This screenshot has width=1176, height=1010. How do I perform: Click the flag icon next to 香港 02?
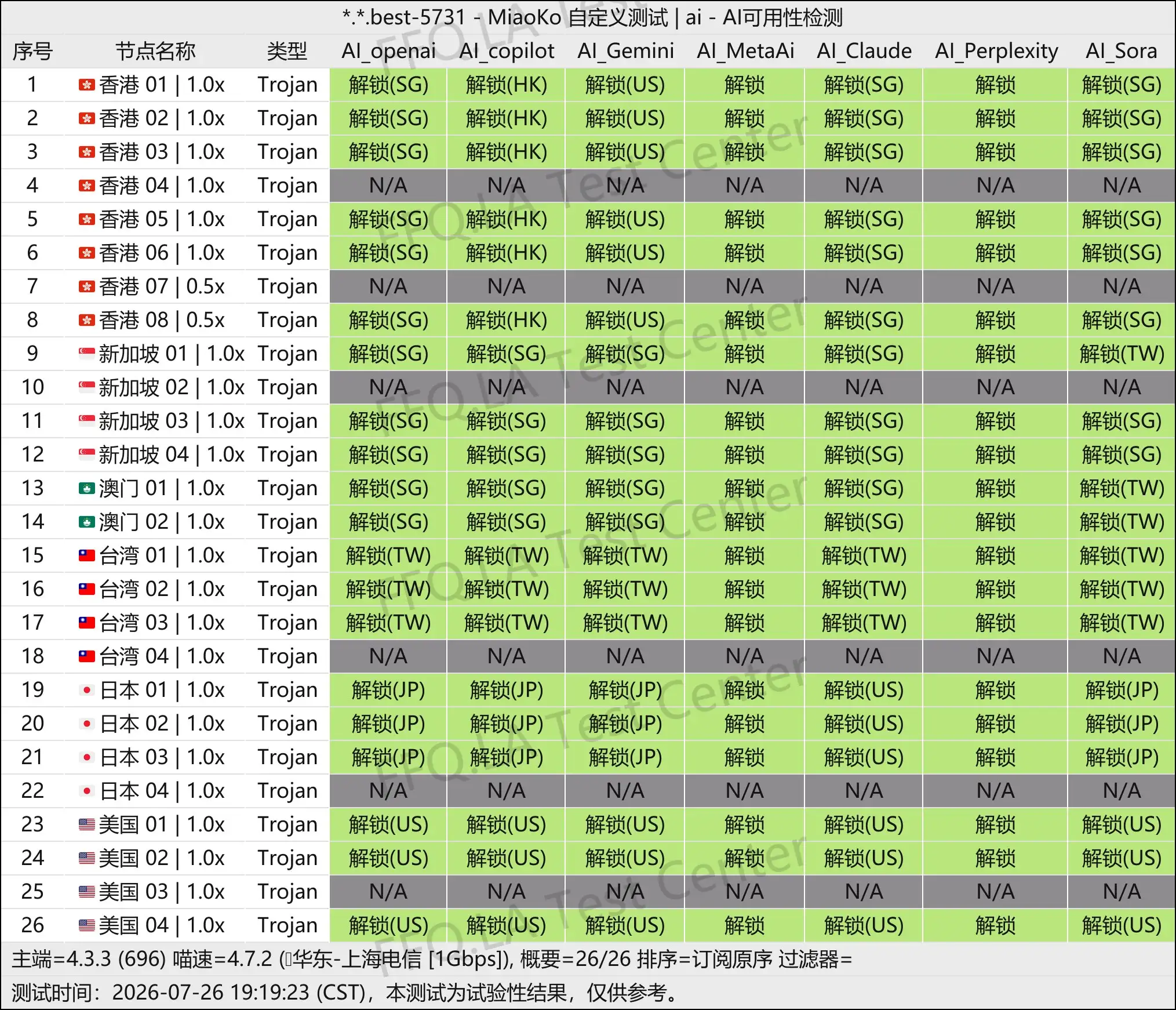click(86, 119)
